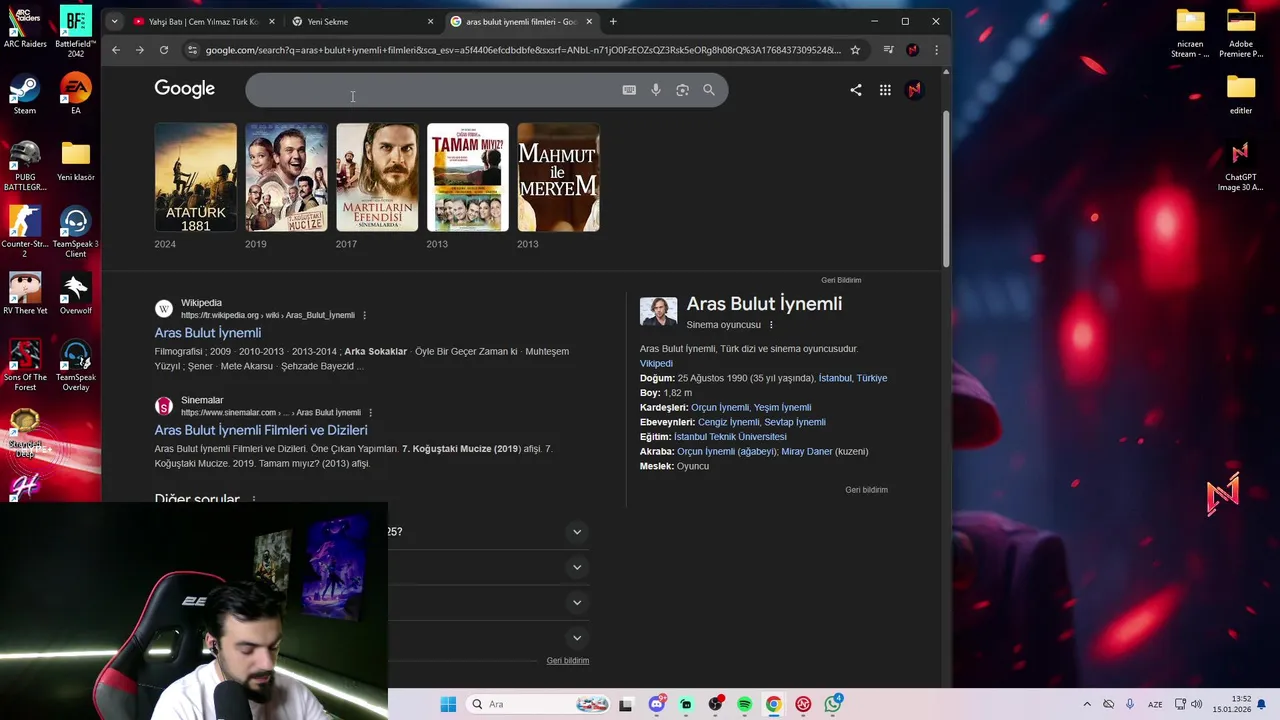Image resolution: width=1280 pixels, height=720 pixels.
Task: Open the Google apps grid
Action: pos(885,90)
